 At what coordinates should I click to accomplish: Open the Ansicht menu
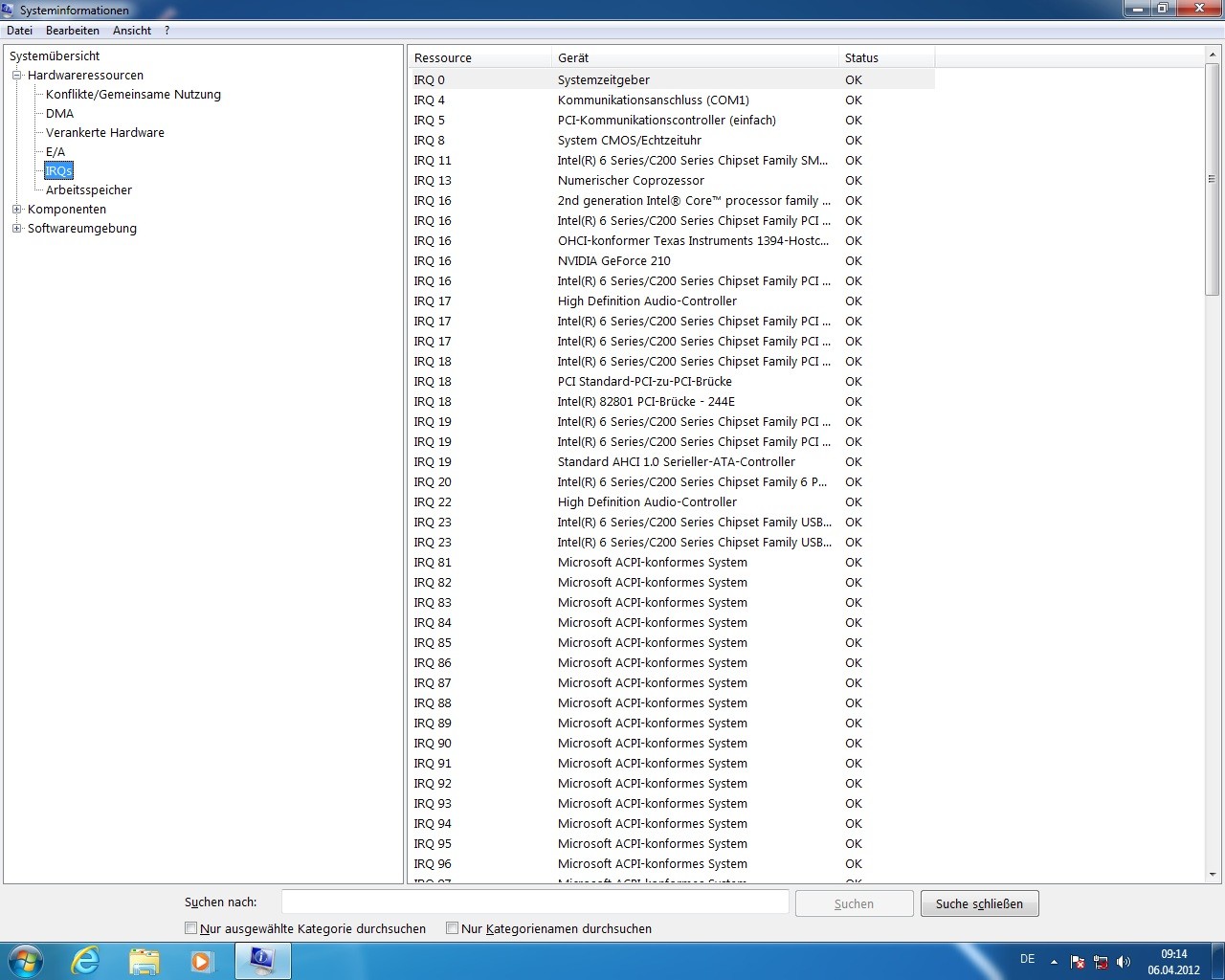(132, 31)
